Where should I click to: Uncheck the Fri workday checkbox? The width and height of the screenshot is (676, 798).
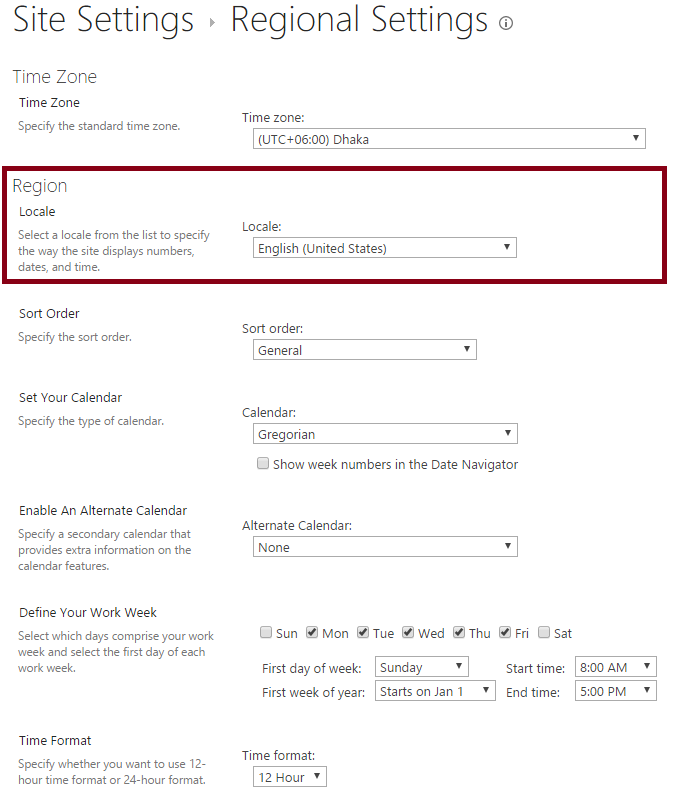click(504, 632)
